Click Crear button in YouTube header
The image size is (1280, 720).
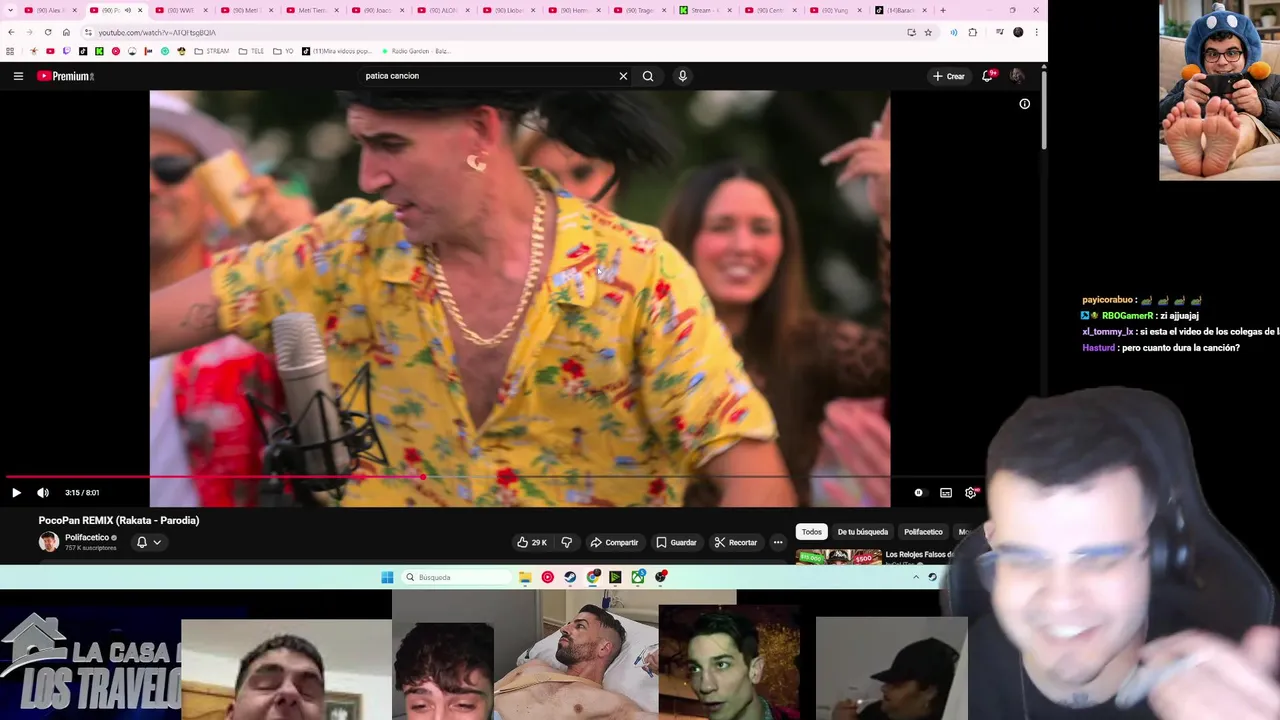click(x=948, y=76)
